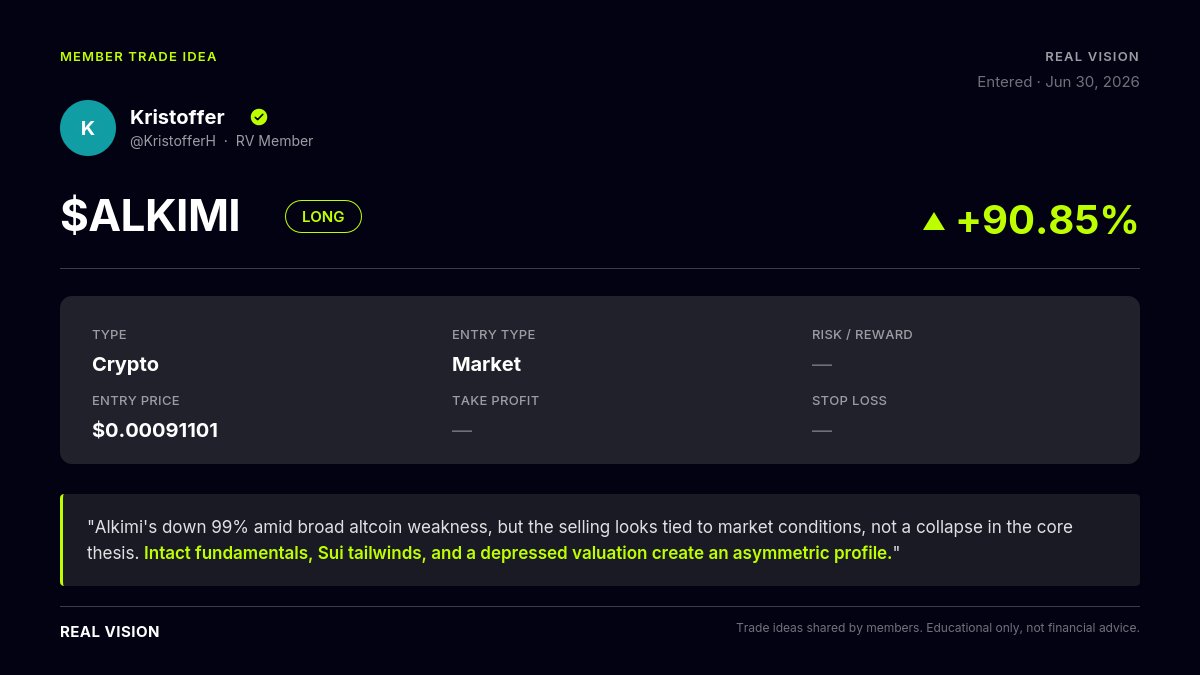Click the Take Profit dash value

tap(462, 431)
